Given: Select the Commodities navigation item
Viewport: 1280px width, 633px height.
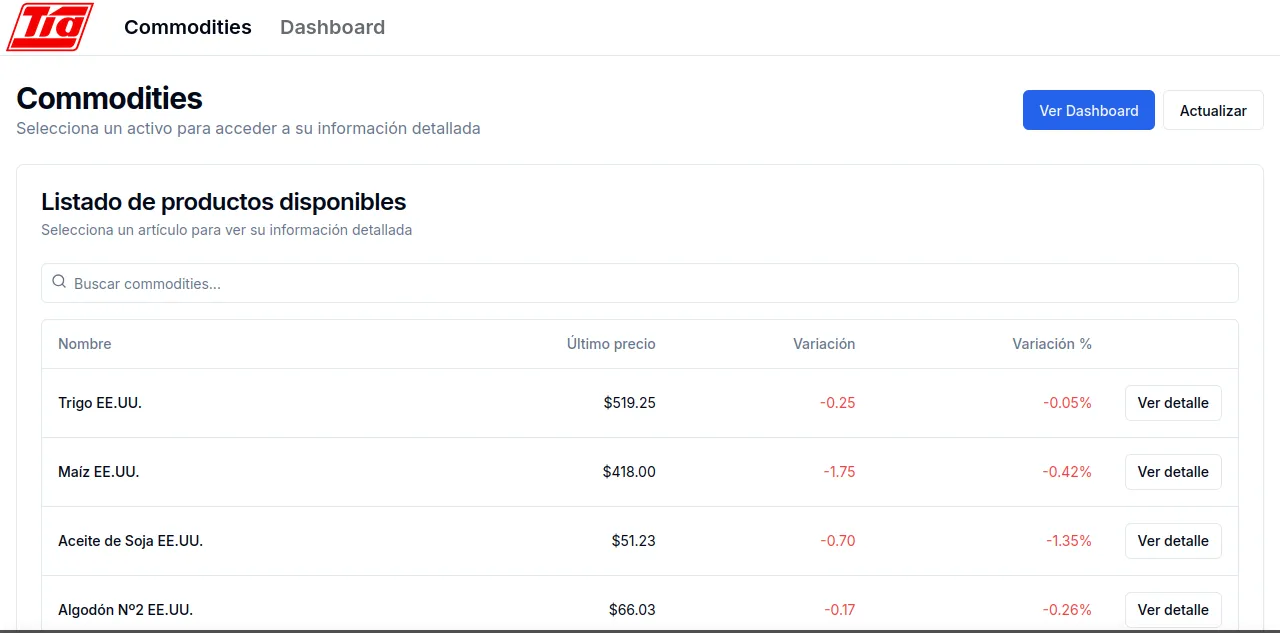Looking at the screenshot, I should (x=187, y=27).
